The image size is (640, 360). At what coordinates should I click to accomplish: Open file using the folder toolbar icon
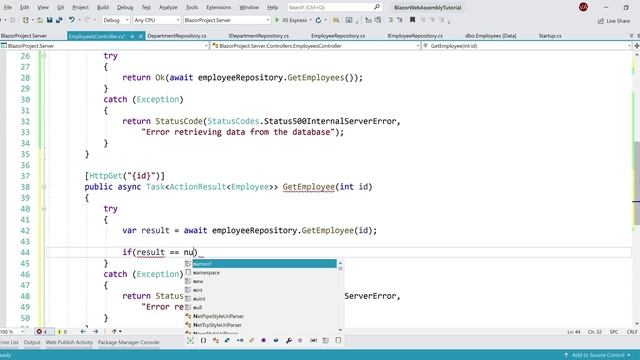pyautogui.click(x=40, y=20)
